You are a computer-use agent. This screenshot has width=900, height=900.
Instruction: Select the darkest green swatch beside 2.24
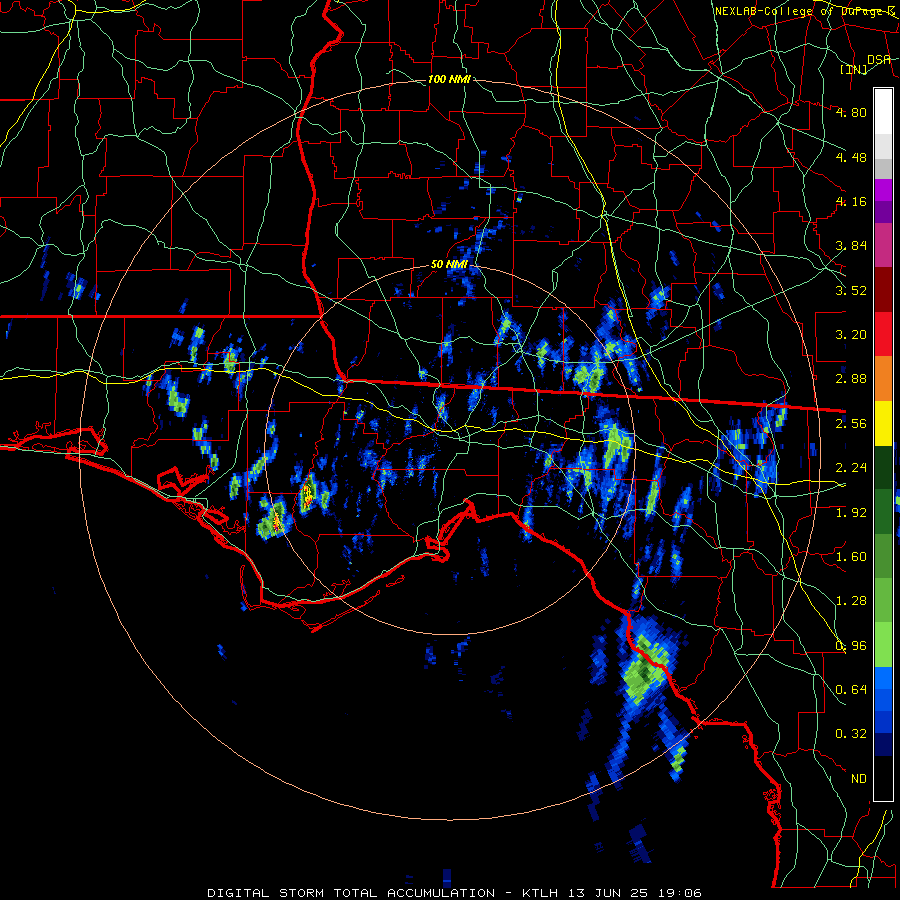(883, 467)
